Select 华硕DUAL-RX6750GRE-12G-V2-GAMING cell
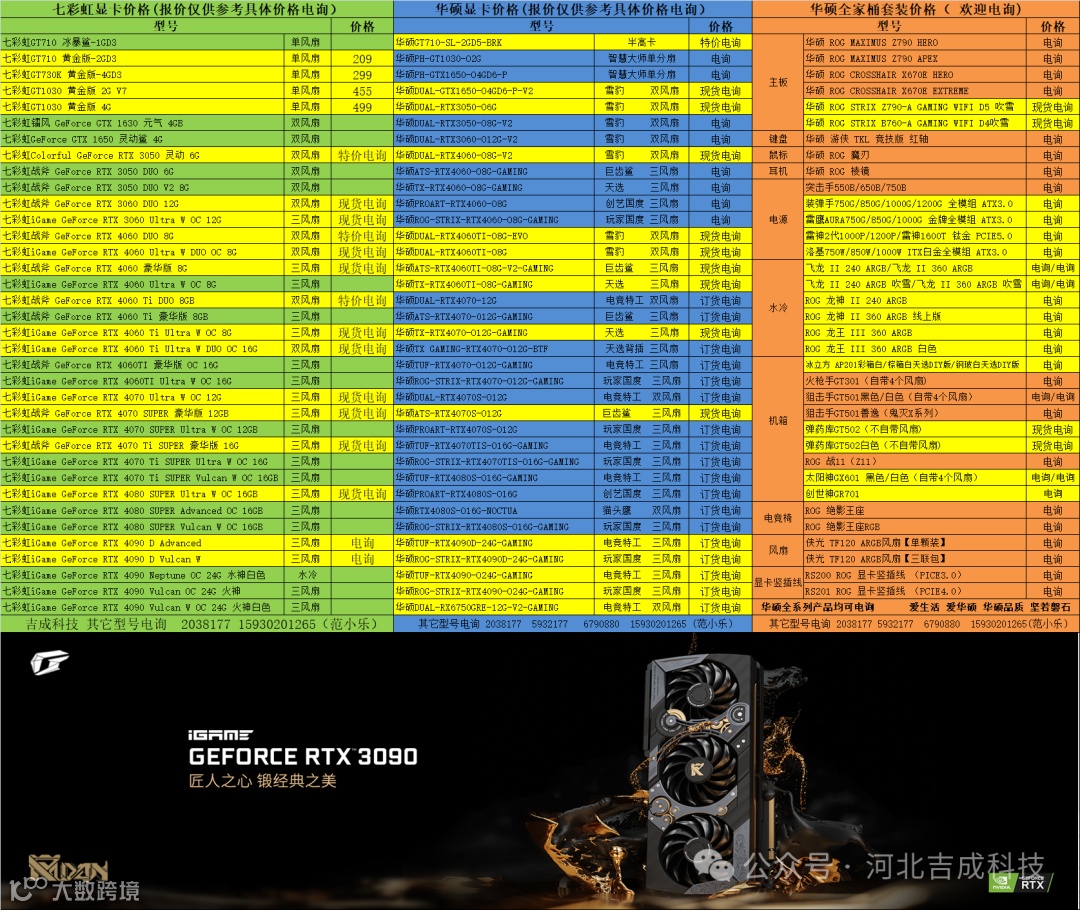The height and width of the screenshot is (910, 1080). tap(495, 608)
